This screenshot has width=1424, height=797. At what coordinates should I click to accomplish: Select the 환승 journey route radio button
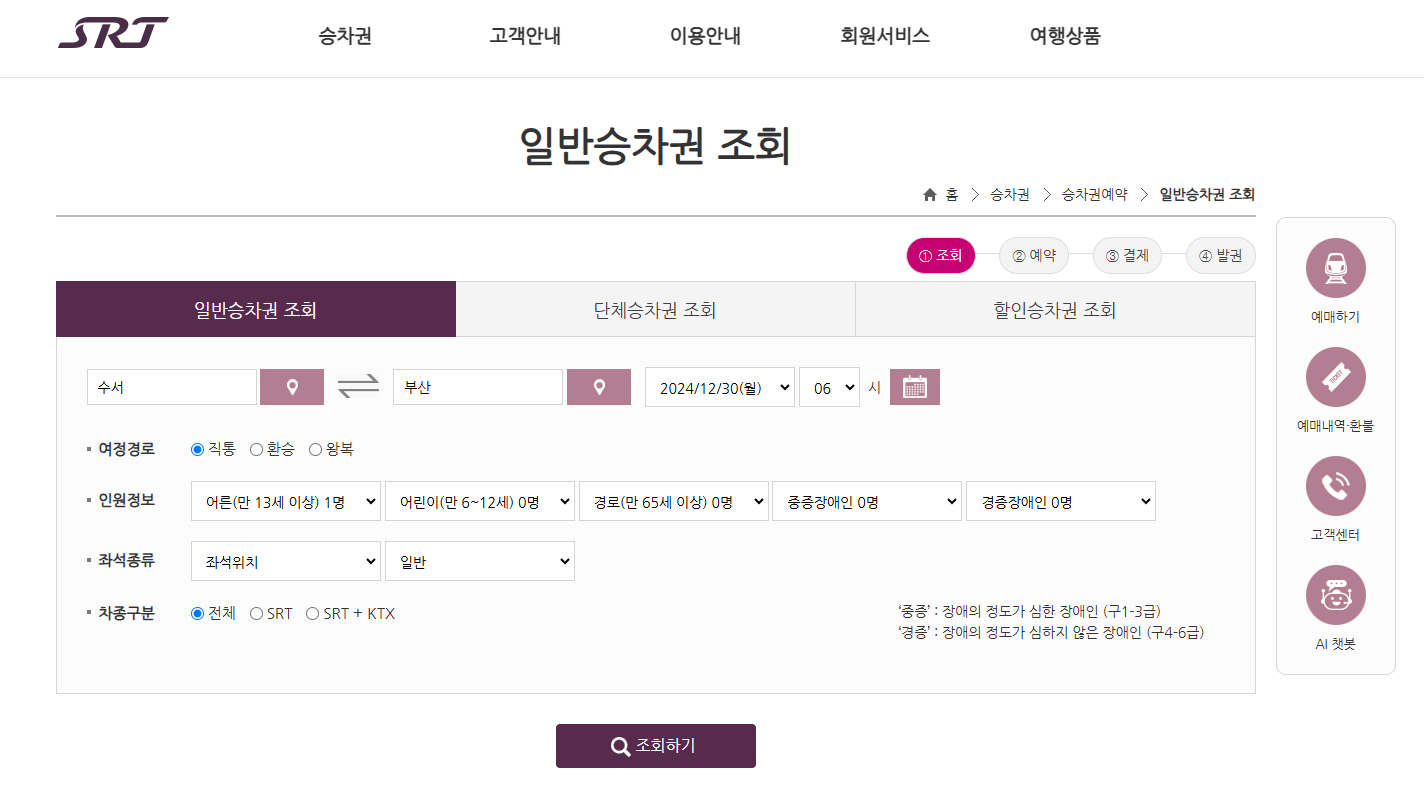(x=255, y=450)
